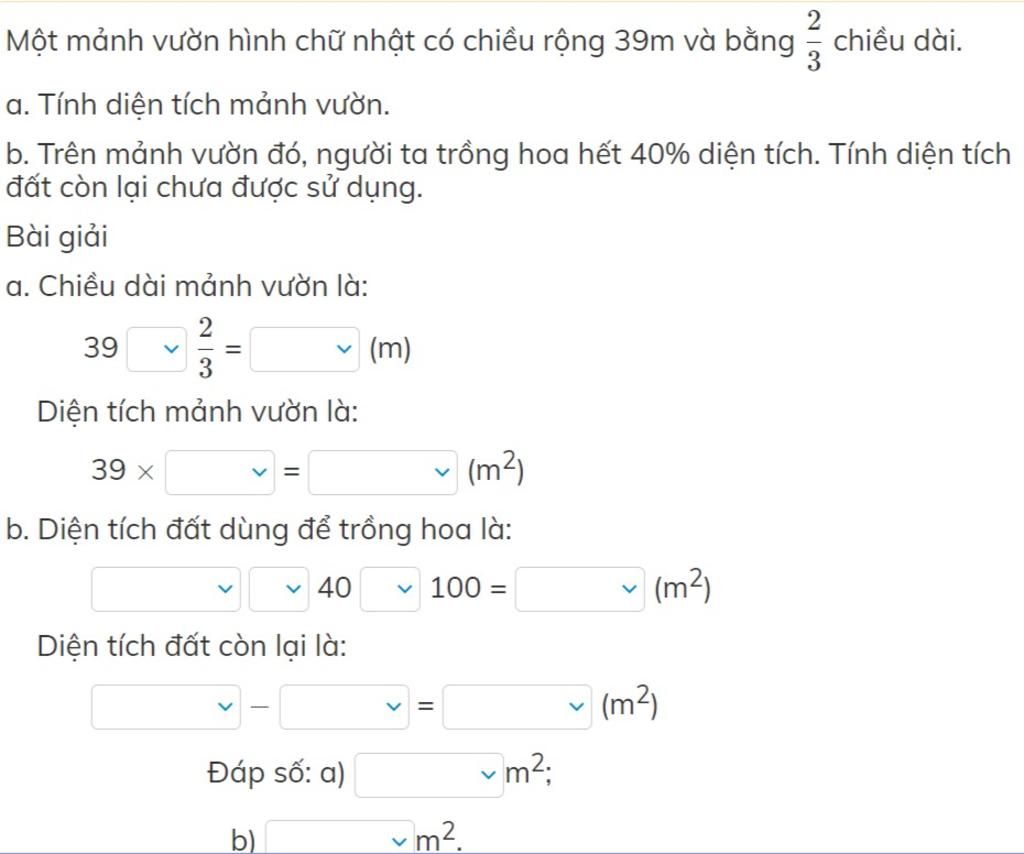
Task: Click the chevron in the box before 40
Action: (x=294, y=589)
